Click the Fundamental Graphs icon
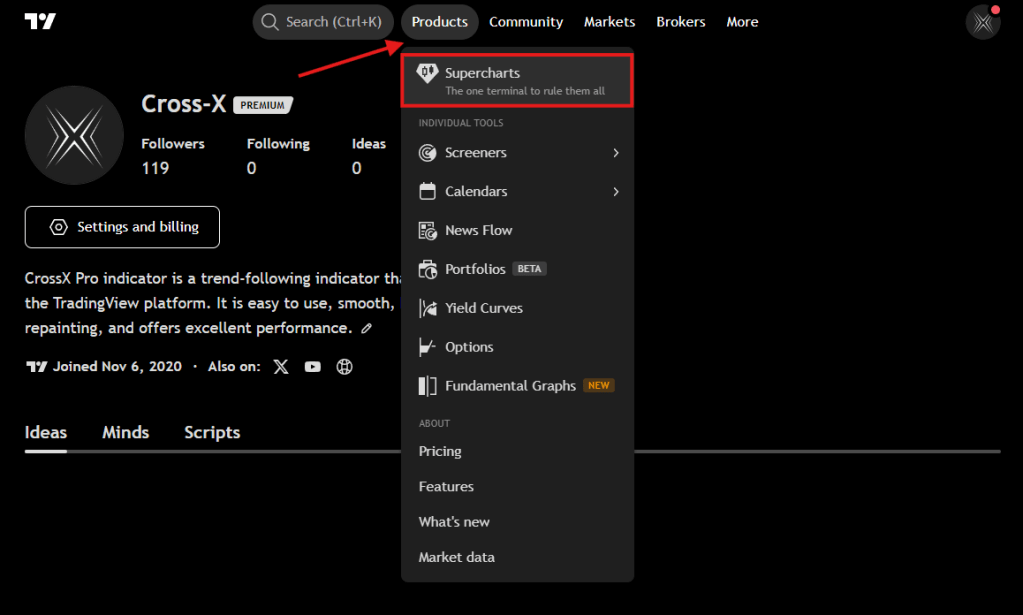The image size is (1023, 615). click(427, 386)
